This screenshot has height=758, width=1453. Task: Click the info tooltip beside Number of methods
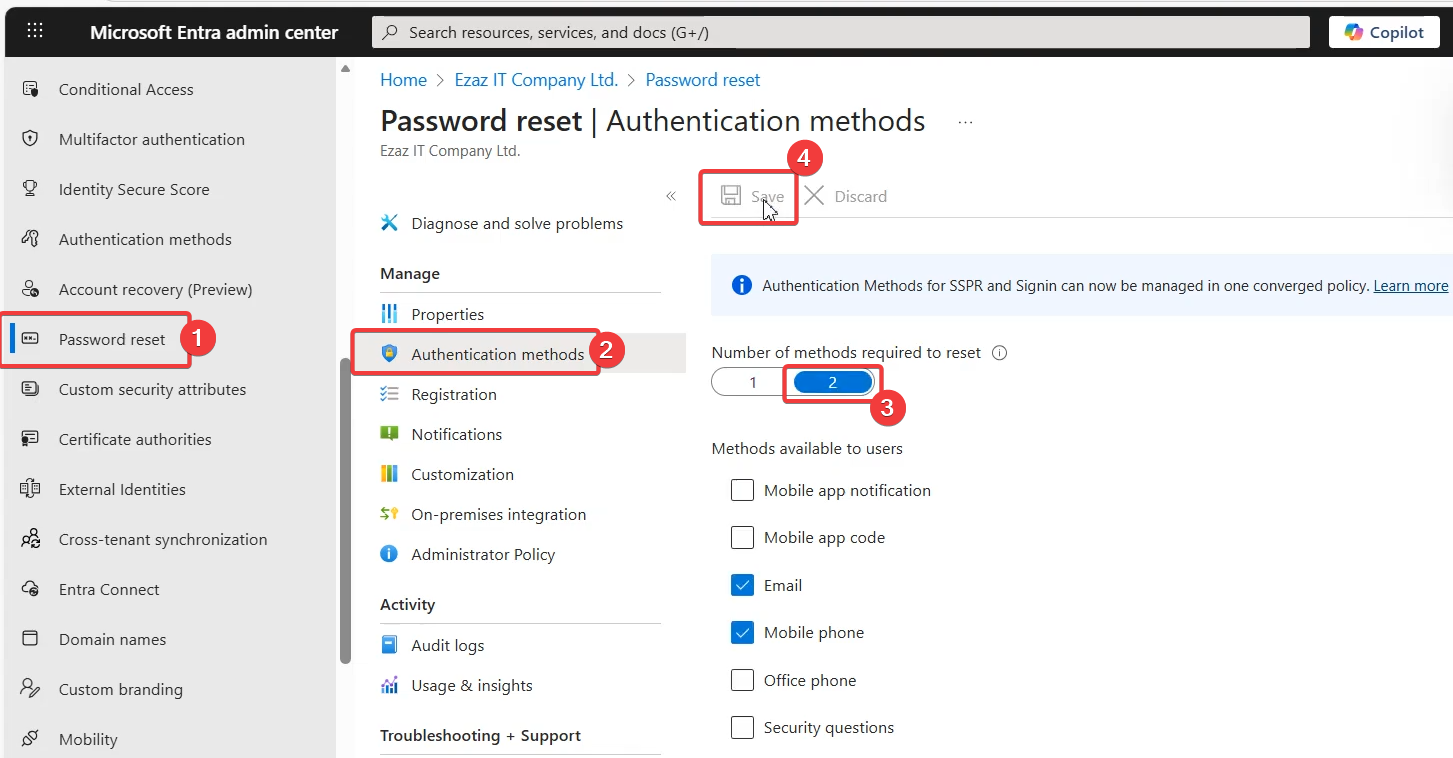999,353
